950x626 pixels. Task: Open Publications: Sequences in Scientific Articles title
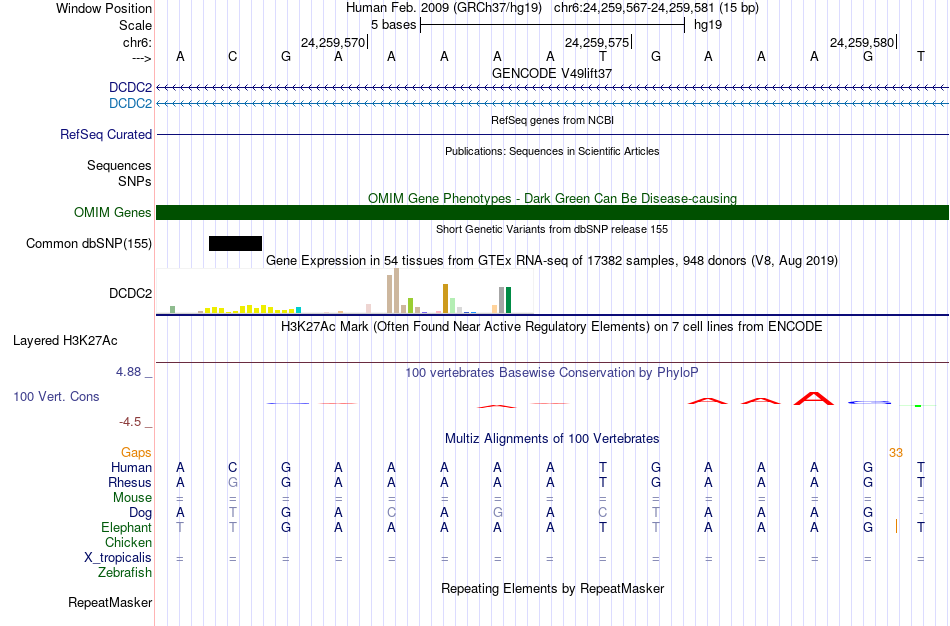552,151
